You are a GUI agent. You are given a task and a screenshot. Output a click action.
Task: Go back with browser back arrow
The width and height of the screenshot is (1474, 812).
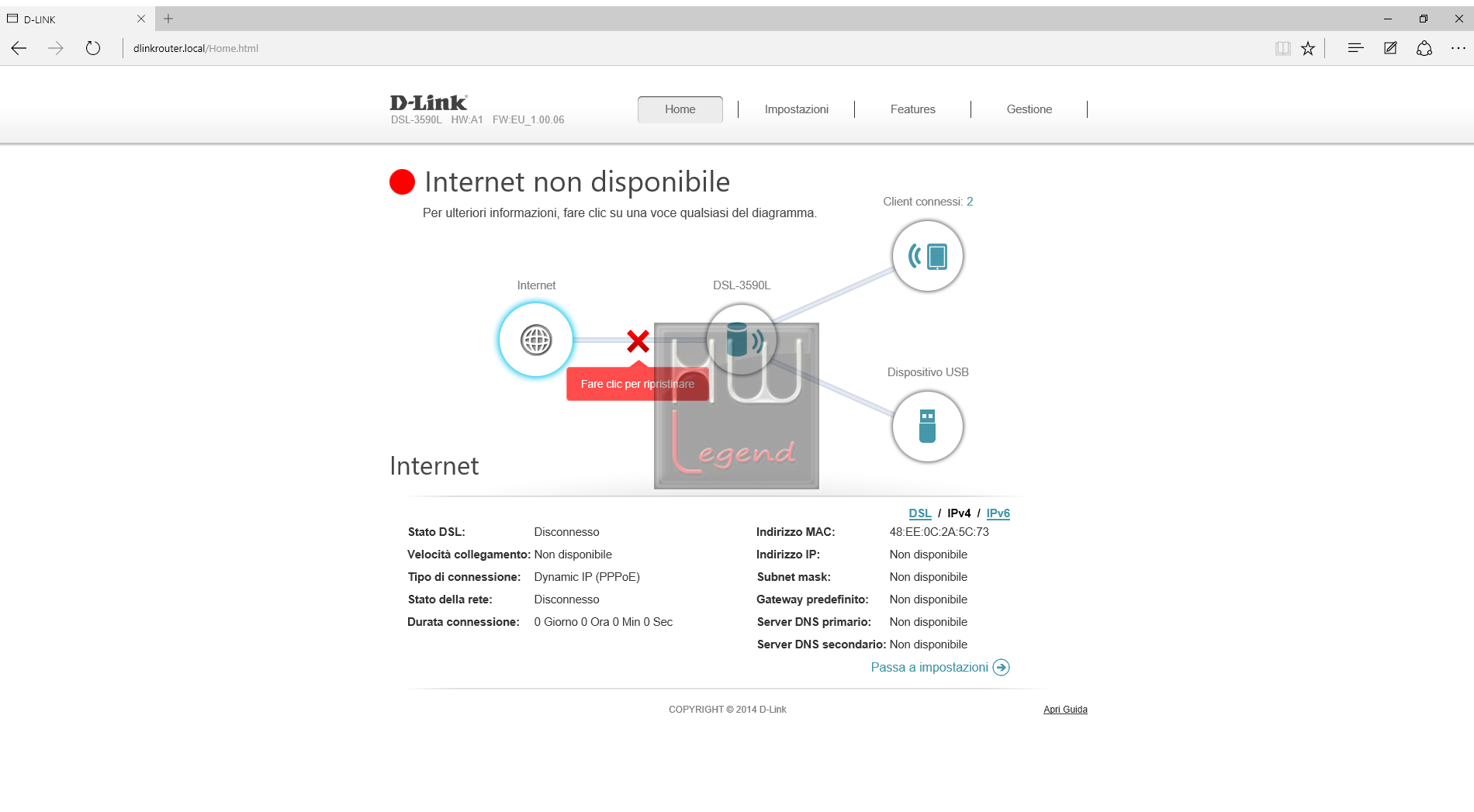click(19, 48)
